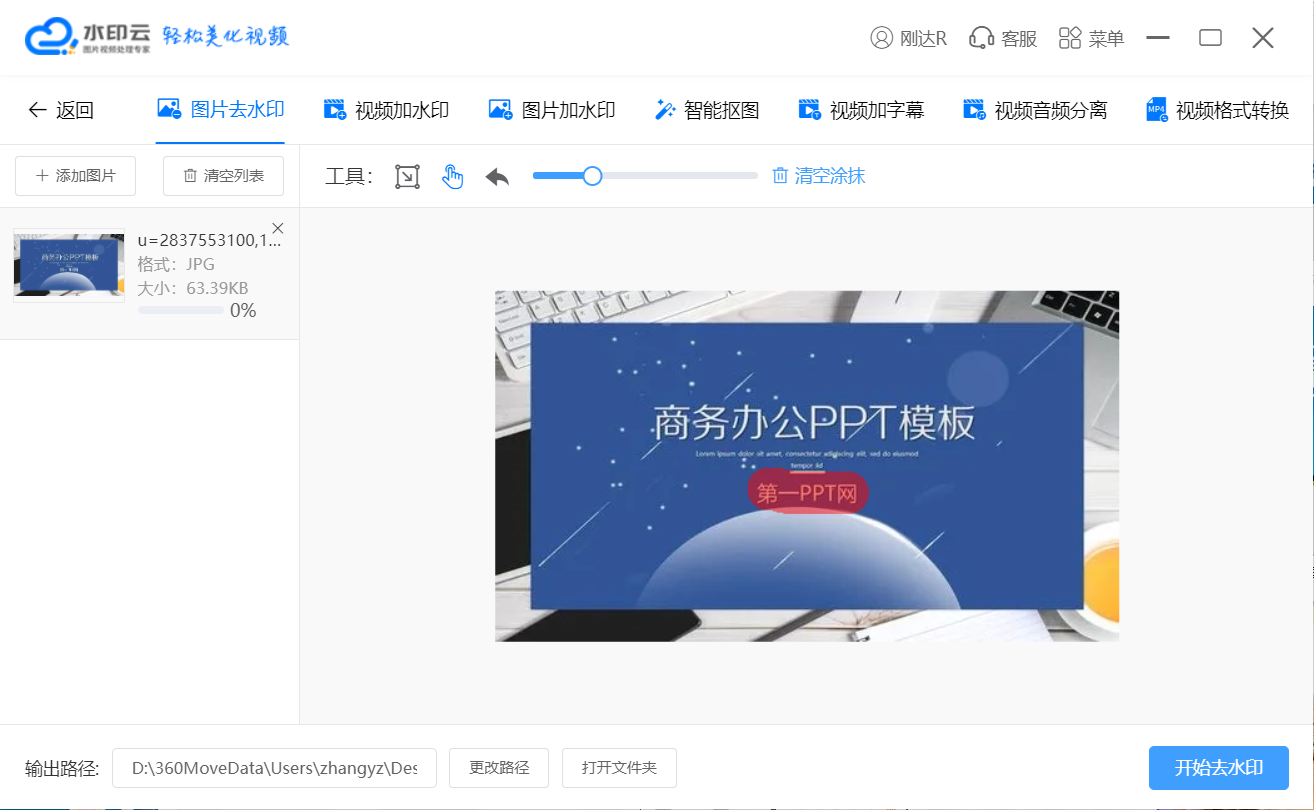Open the 菜单 menu
The height and width of the screenshot is (810, 1314).
[1091, 38]
